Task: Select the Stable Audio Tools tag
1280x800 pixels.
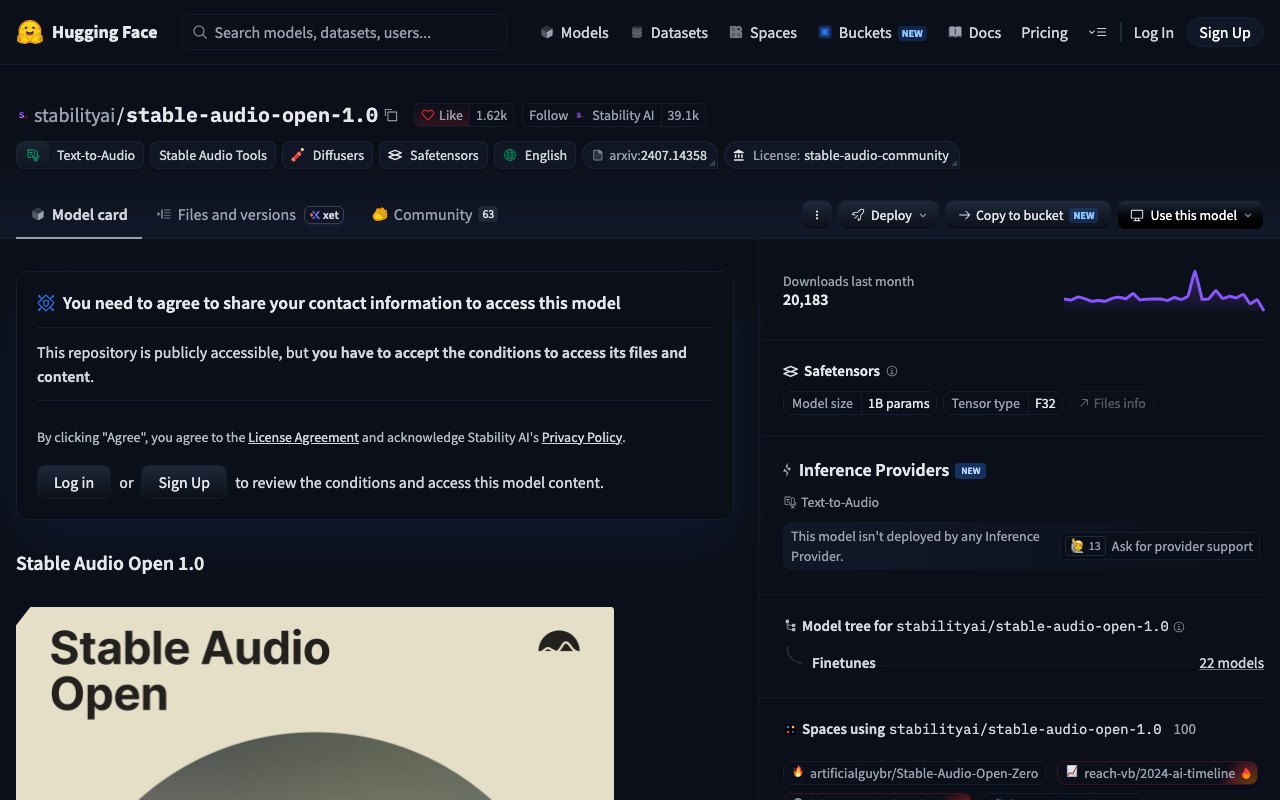Action: (213, 155)
